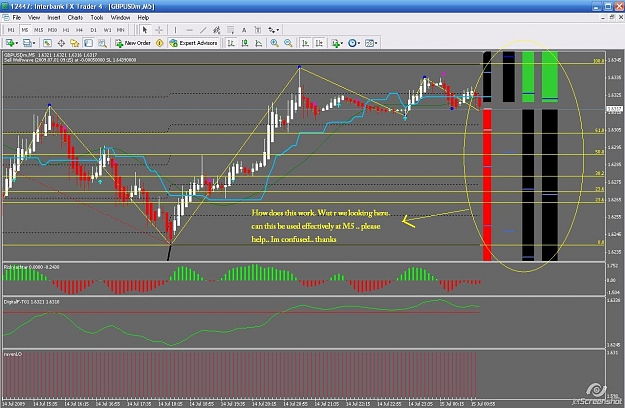This screenshot has height=408, width=625.
Task: Switch chart to M1 timeframe
Action: (11, 30)
